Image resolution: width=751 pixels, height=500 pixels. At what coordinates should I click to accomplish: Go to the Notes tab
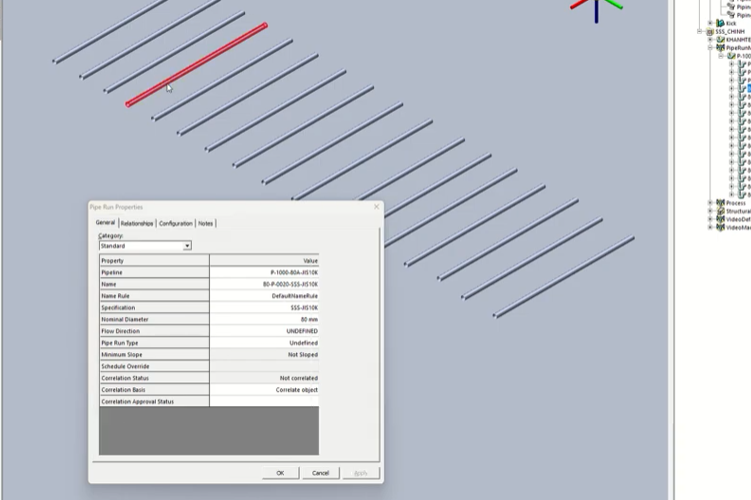205,223
